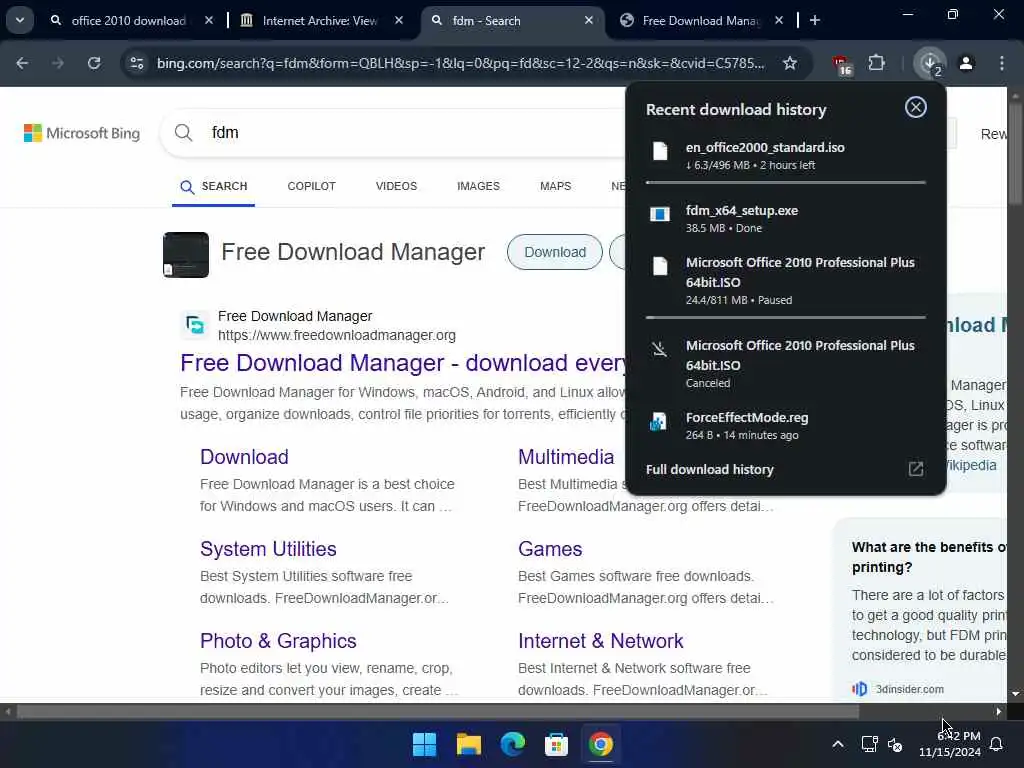
Task: Open the notification bell in the taskbar
Action: [997, 744]
